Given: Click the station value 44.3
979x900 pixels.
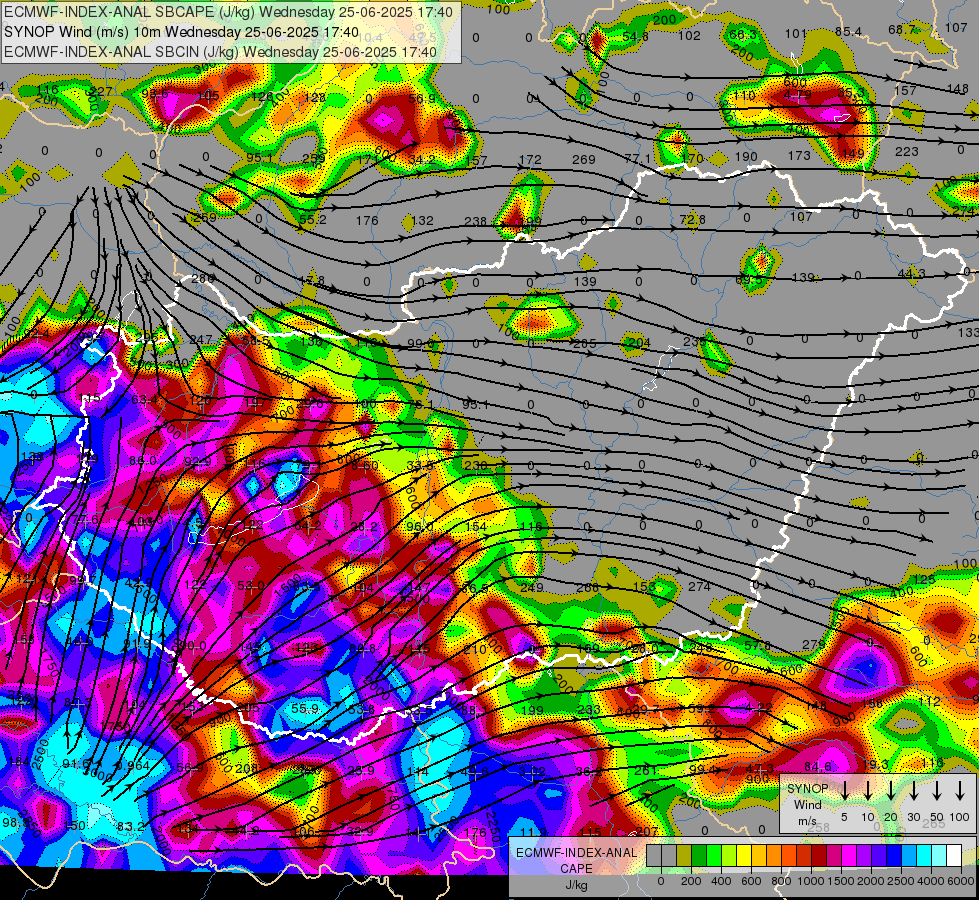Looking at the screenshot, I should pyautogui.click(x=912, y=273).
